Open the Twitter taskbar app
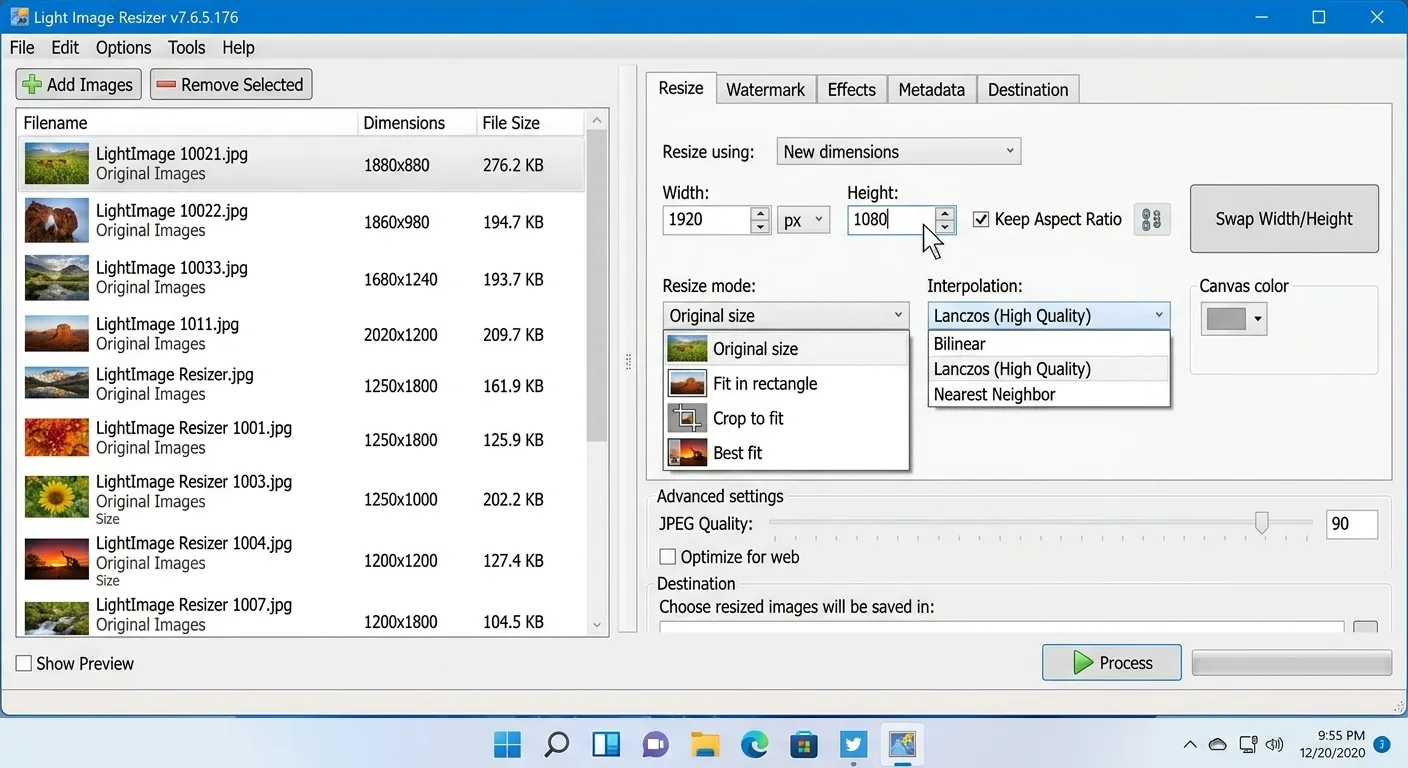This screenshot has height=768, width=1408. pos(853,744)
